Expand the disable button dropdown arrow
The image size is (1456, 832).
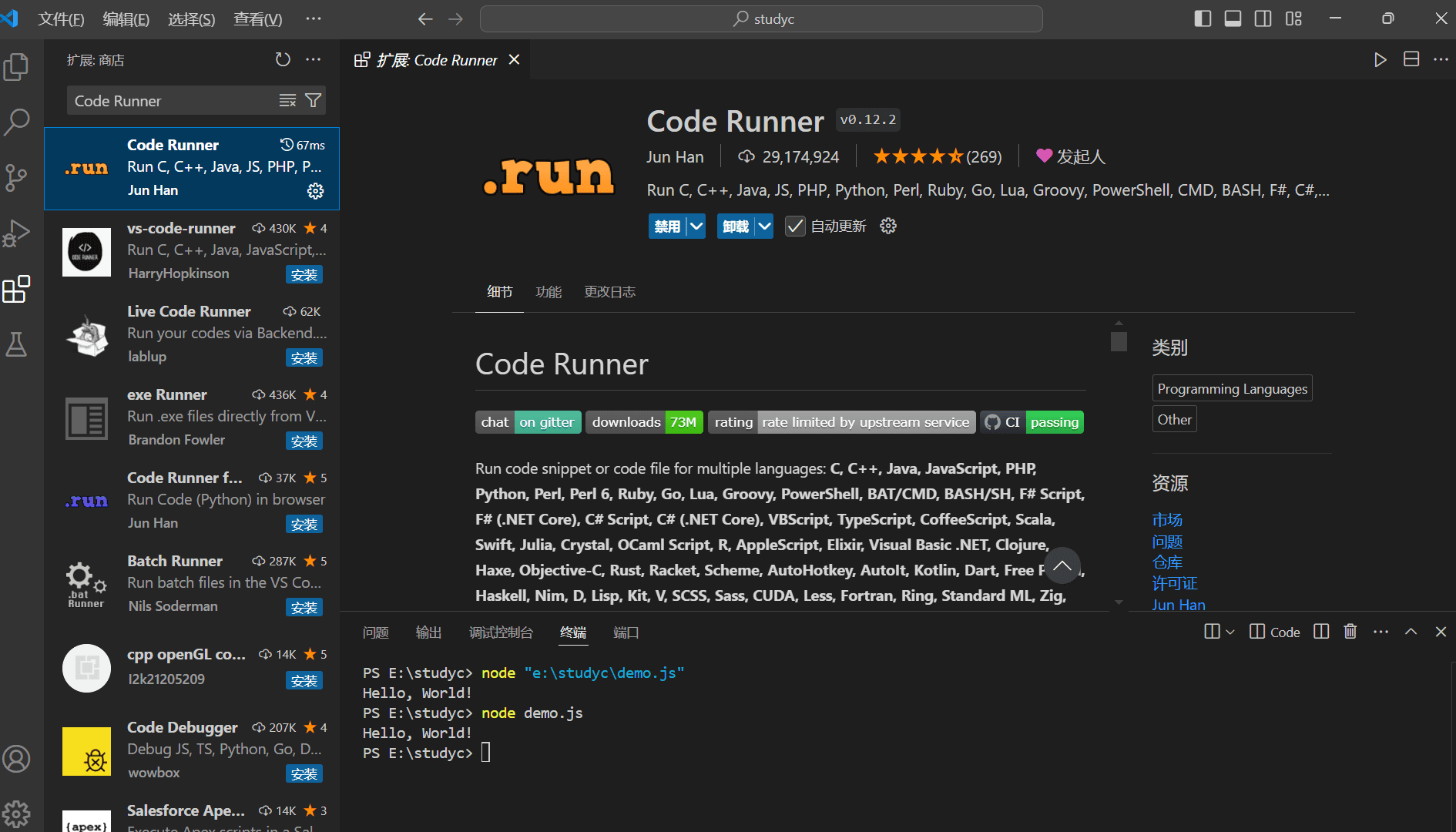point(696,226)
